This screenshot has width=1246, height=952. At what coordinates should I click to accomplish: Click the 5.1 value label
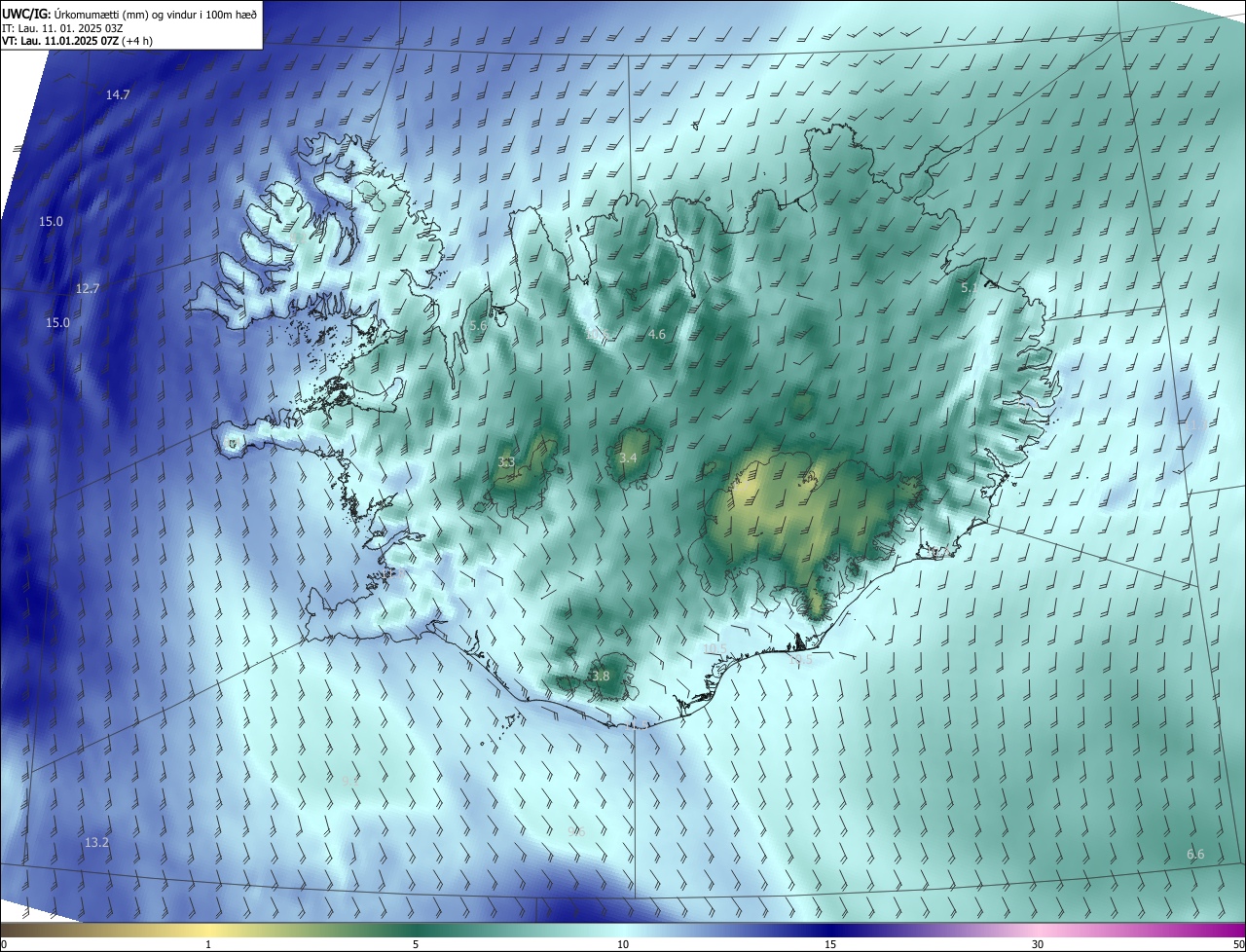970,288
